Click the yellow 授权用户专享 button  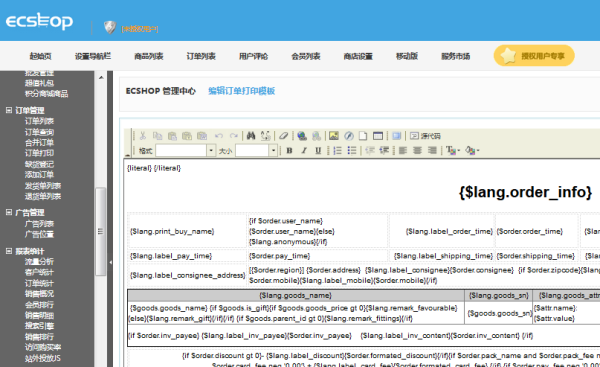point(534,56)
